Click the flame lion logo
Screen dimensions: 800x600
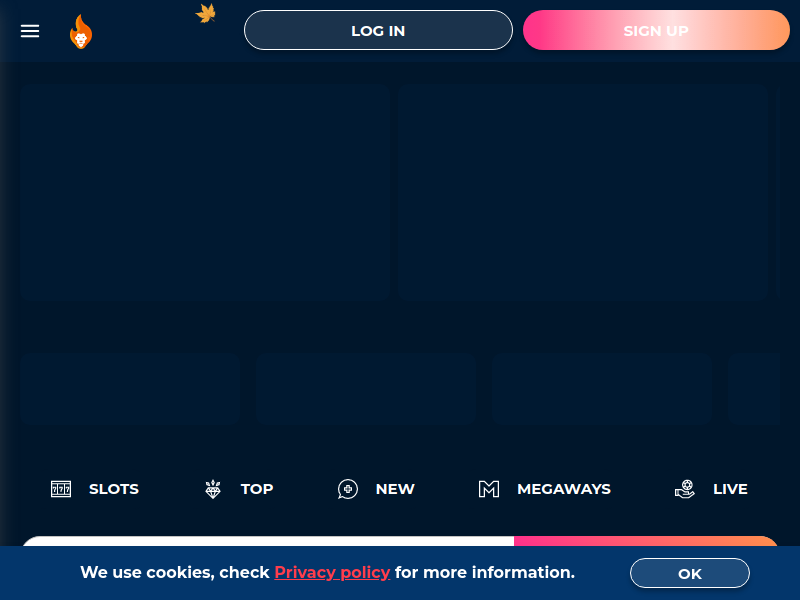click(81, 32)
